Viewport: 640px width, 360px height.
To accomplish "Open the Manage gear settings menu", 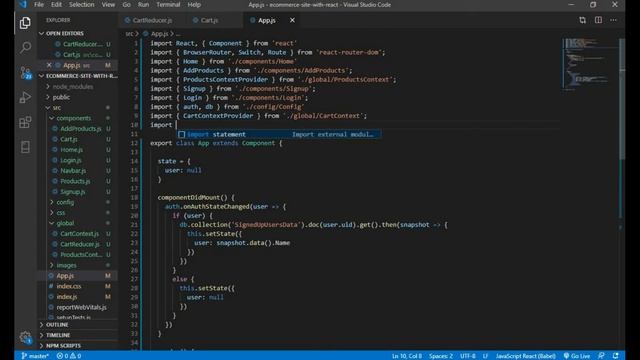I will coord(25,338).
